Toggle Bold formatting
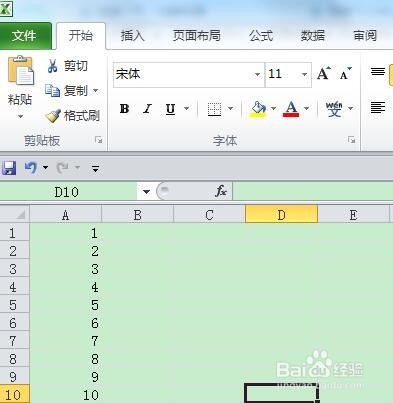Image resolution: width=393 pixels, height=403 pixels. click(x=124, y=109)
